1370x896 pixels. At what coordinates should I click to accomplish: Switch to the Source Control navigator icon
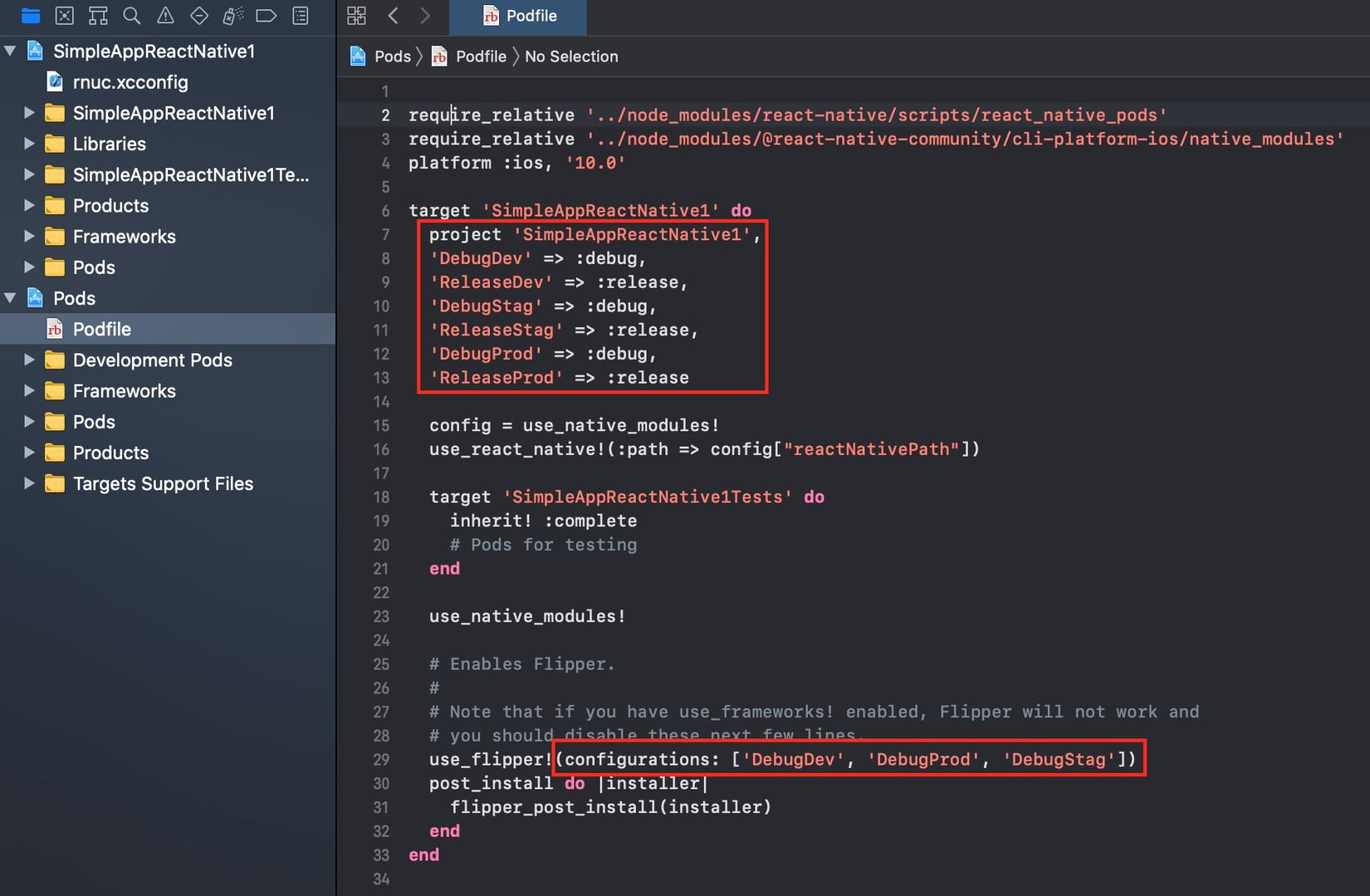point(64,15)
